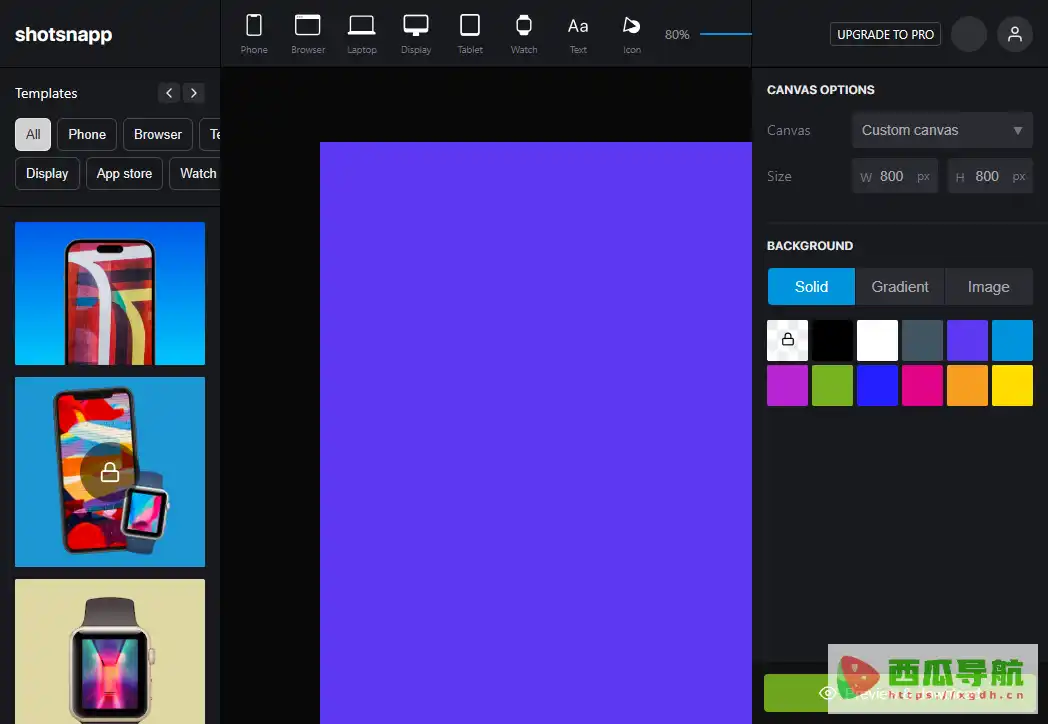Edit the canvas width field
The height and width of the screenshot is (724, 1048).
tap(895, 176)
